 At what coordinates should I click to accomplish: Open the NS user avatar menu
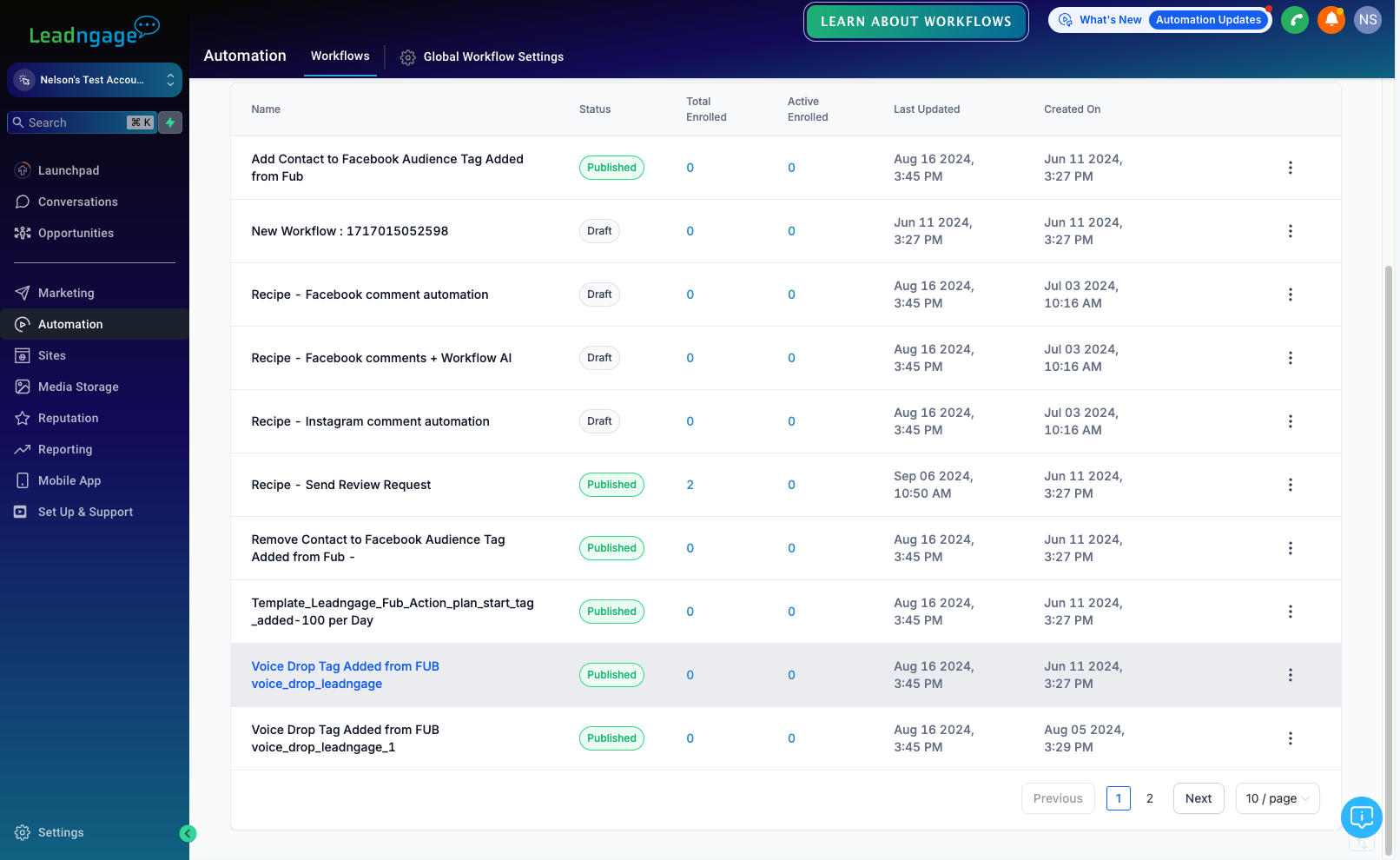(x=1368, y=20)
